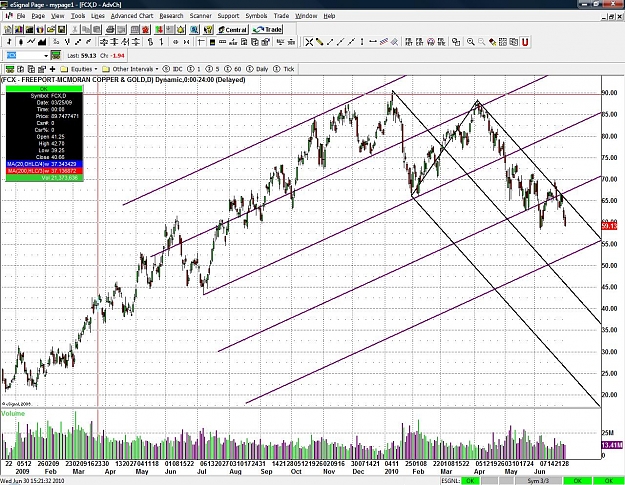
Task: Select the area chart type icon
Action: [x=42, y=42]
